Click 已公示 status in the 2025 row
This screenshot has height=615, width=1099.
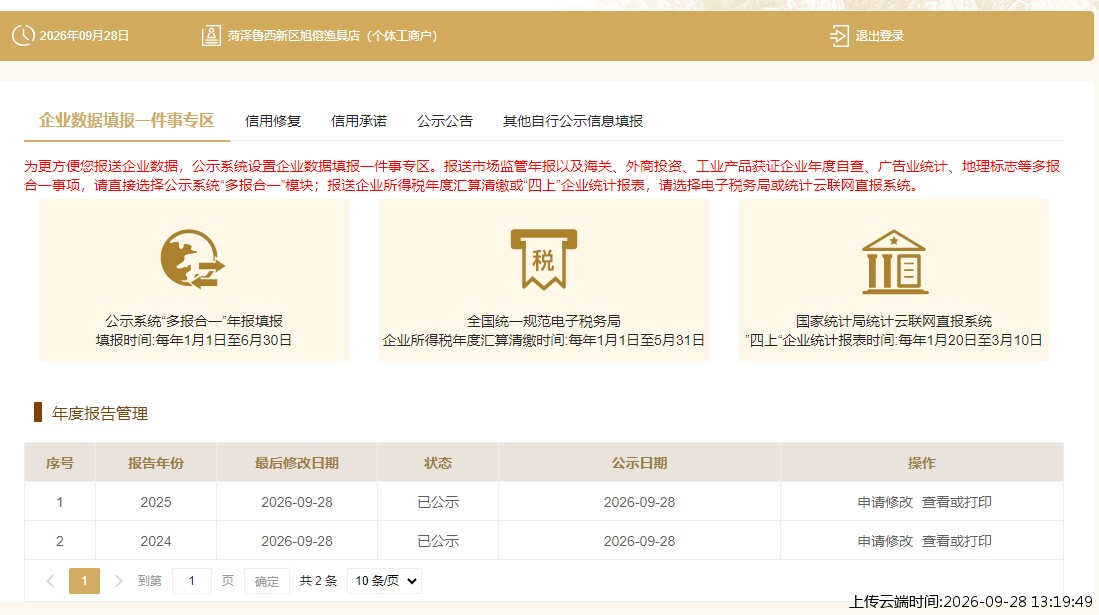coord(438,502)
